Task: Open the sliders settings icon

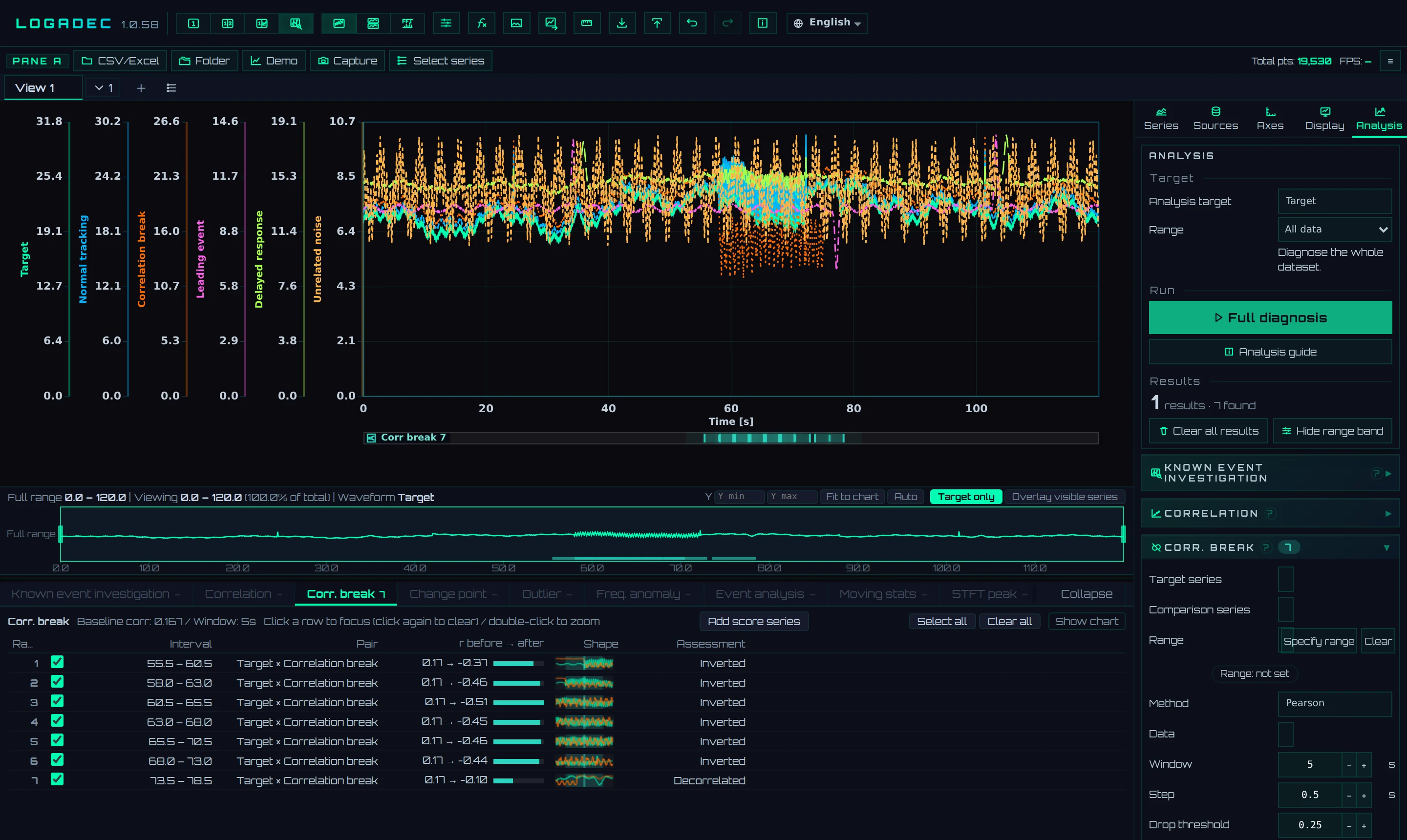Action: (x=446, y=23)
